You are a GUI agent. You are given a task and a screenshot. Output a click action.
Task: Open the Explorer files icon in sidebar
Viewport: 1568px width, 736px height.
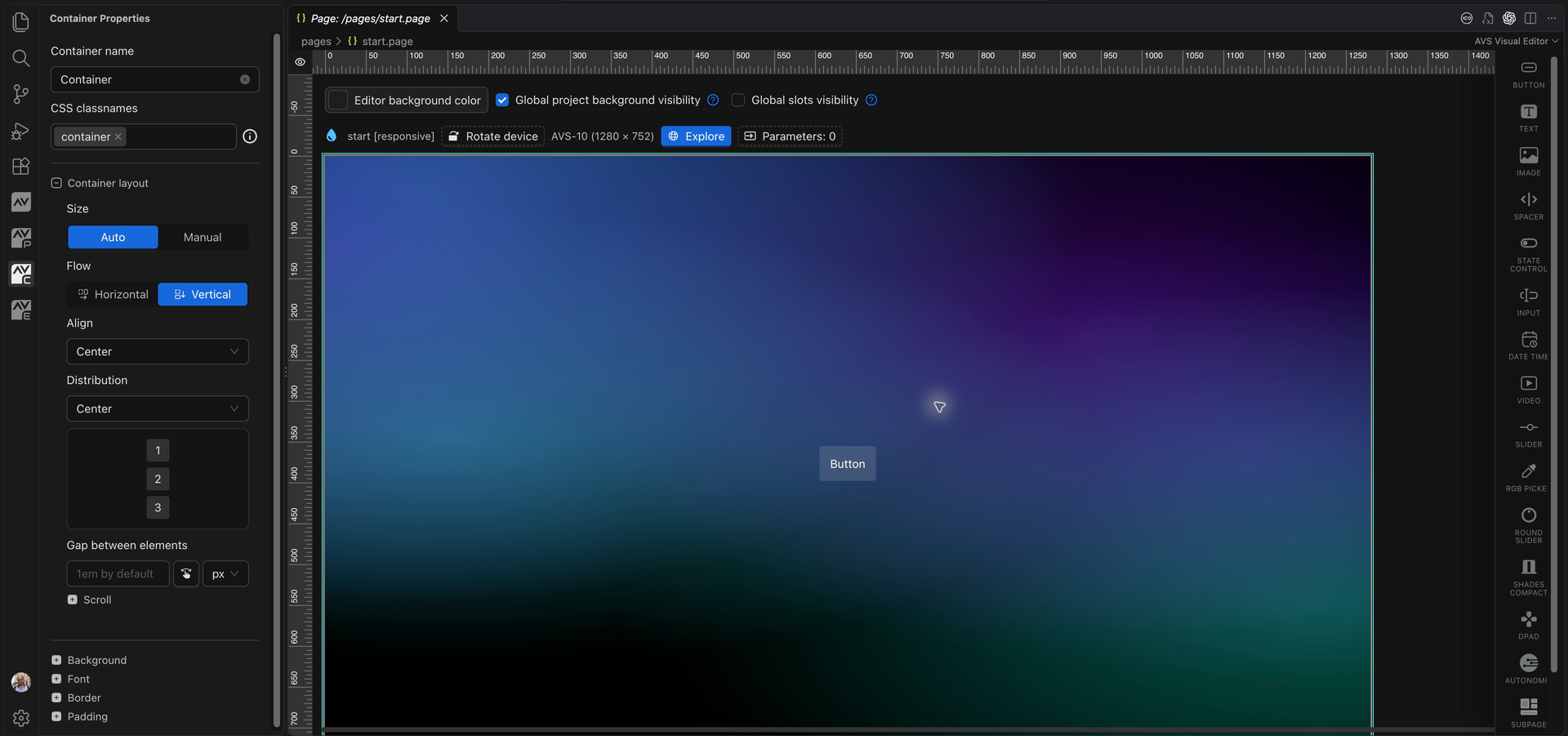tap(21, 22)
